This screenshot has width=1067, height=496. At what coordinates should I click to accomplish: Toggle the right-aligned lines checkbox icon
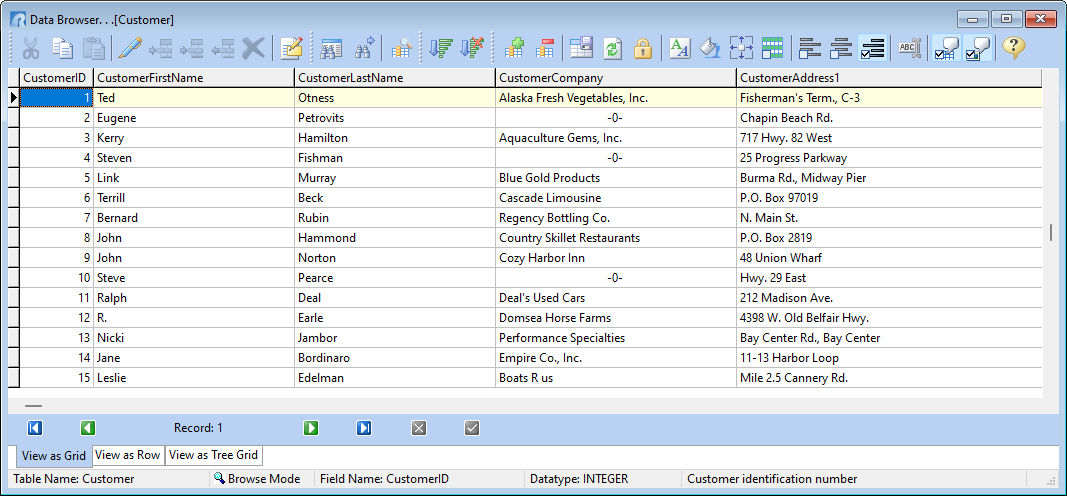(872, 48)
